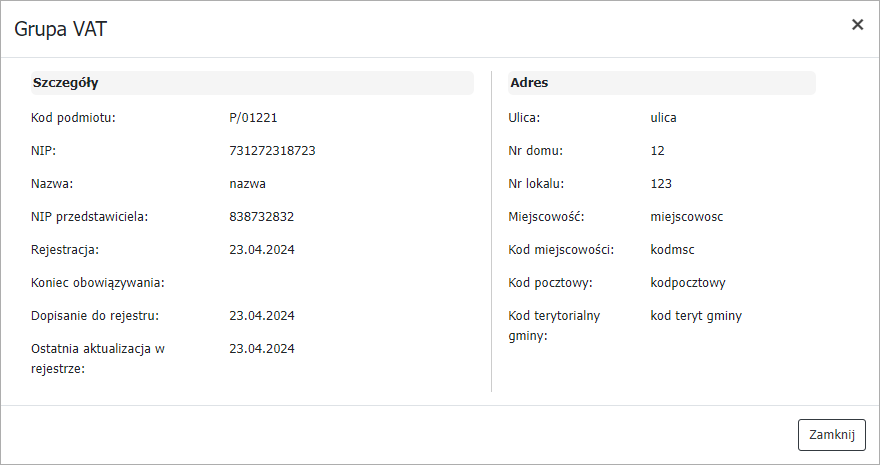Click the Nr lokalu value 123
The width and height of the screenshot is (880, 465).
click(661, 184)
